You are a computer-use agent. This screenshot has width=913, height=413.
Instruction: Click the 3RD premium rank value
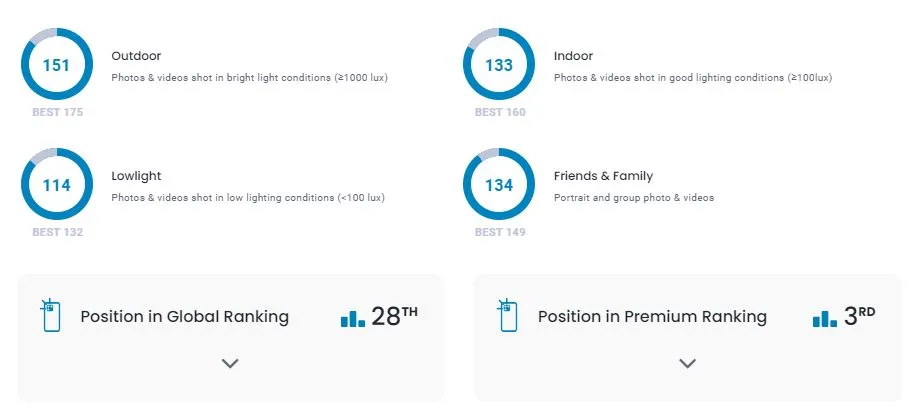point(859,316)
